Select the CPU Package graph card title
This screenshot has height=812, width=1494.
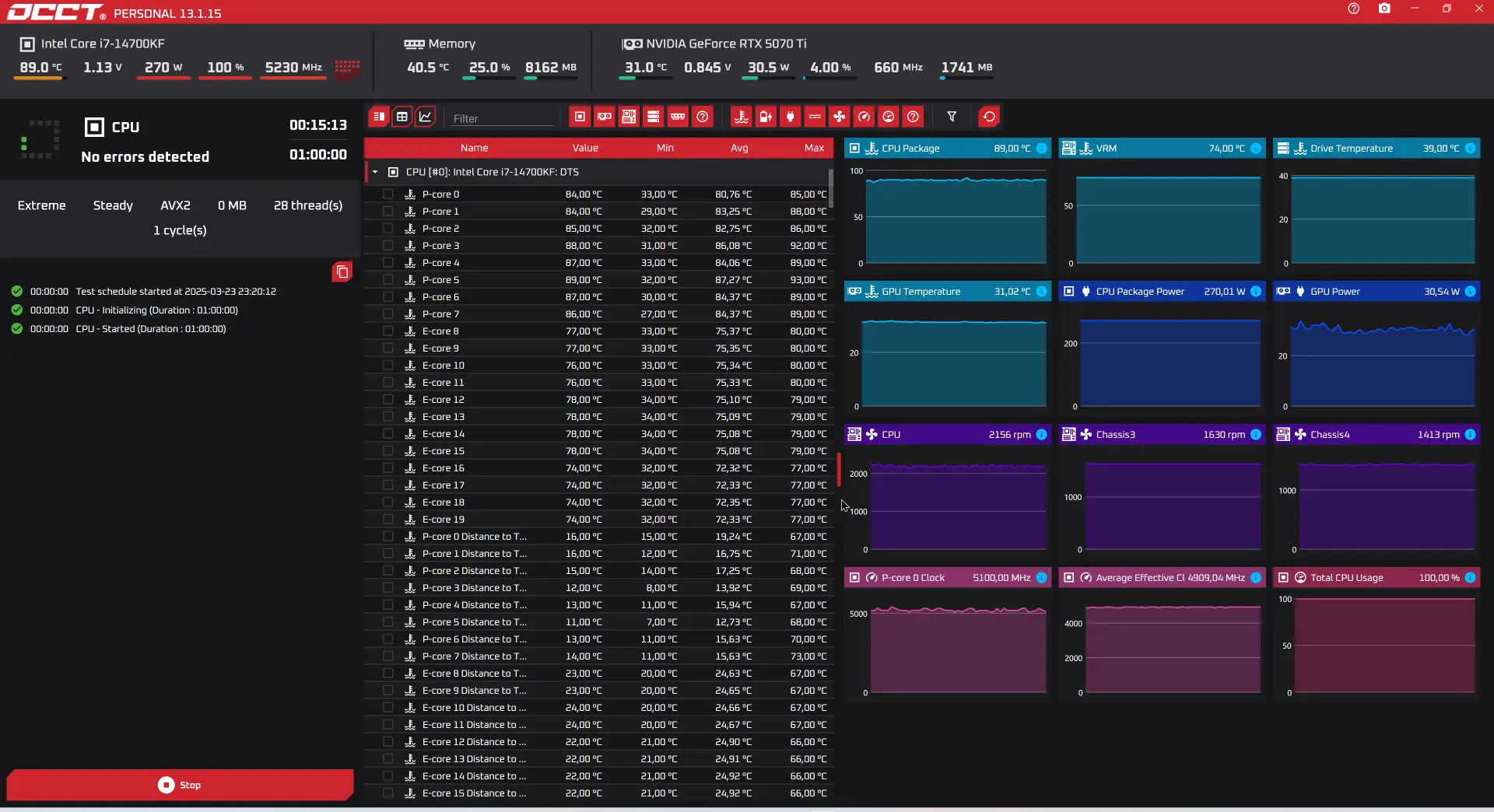coord(910,149)
